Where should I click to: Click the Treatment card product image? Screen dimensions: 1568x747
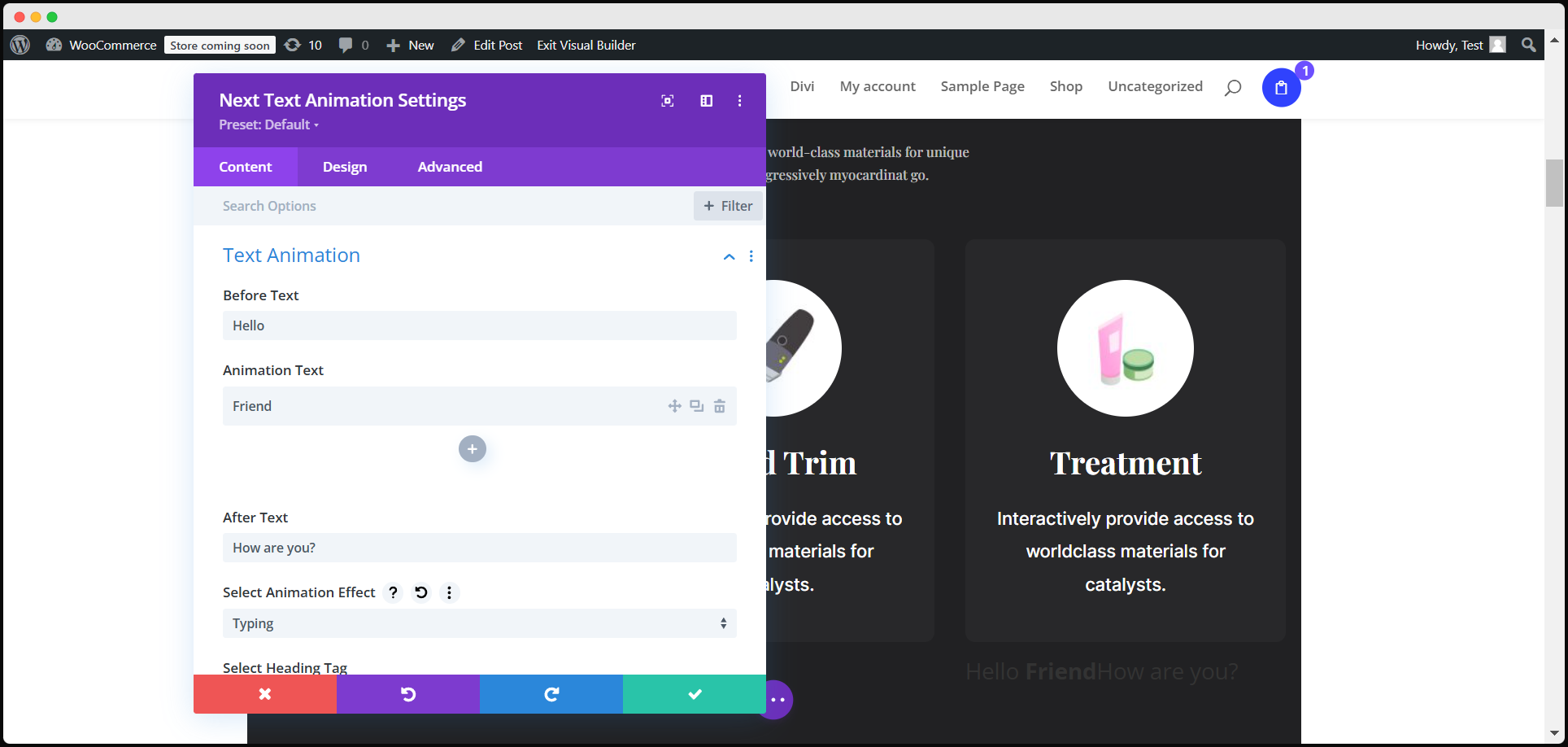pyautogui.click(x=1126, y=348)
